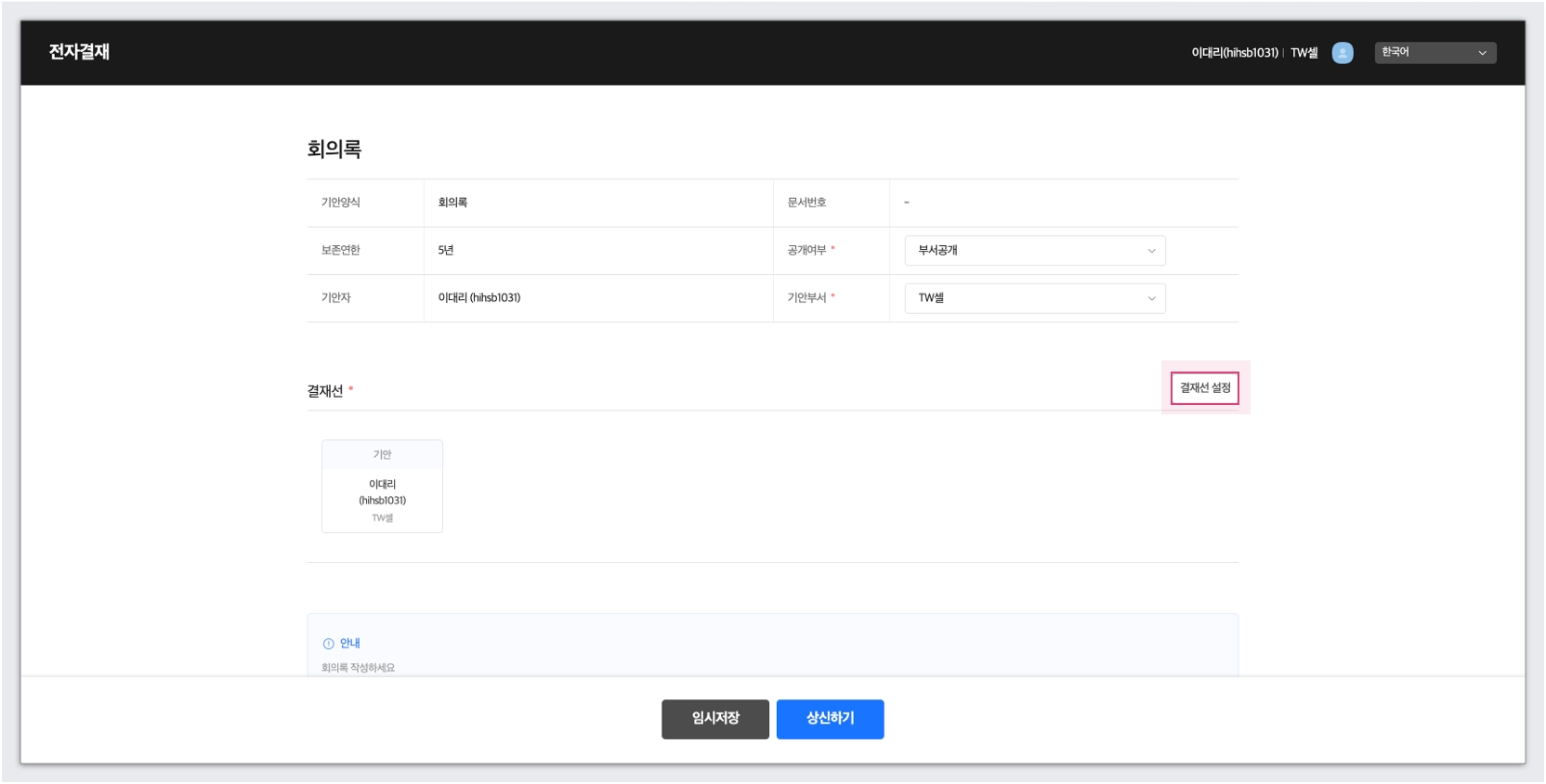Open 결재선 설정 approval line settings

tap(1204, 388)
